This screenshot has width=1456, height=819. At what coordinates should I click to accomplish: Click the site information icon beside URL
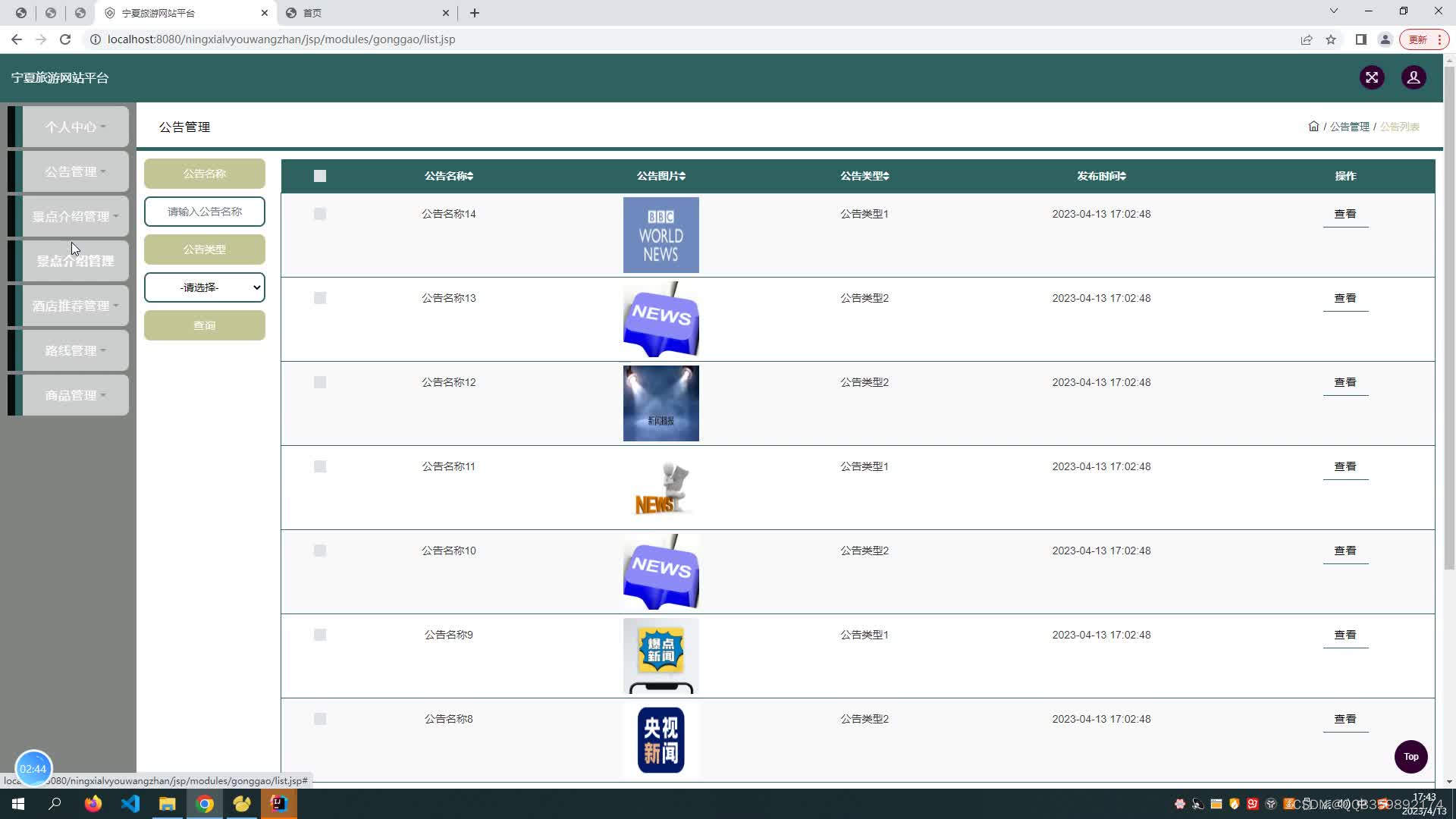(96, 39)
